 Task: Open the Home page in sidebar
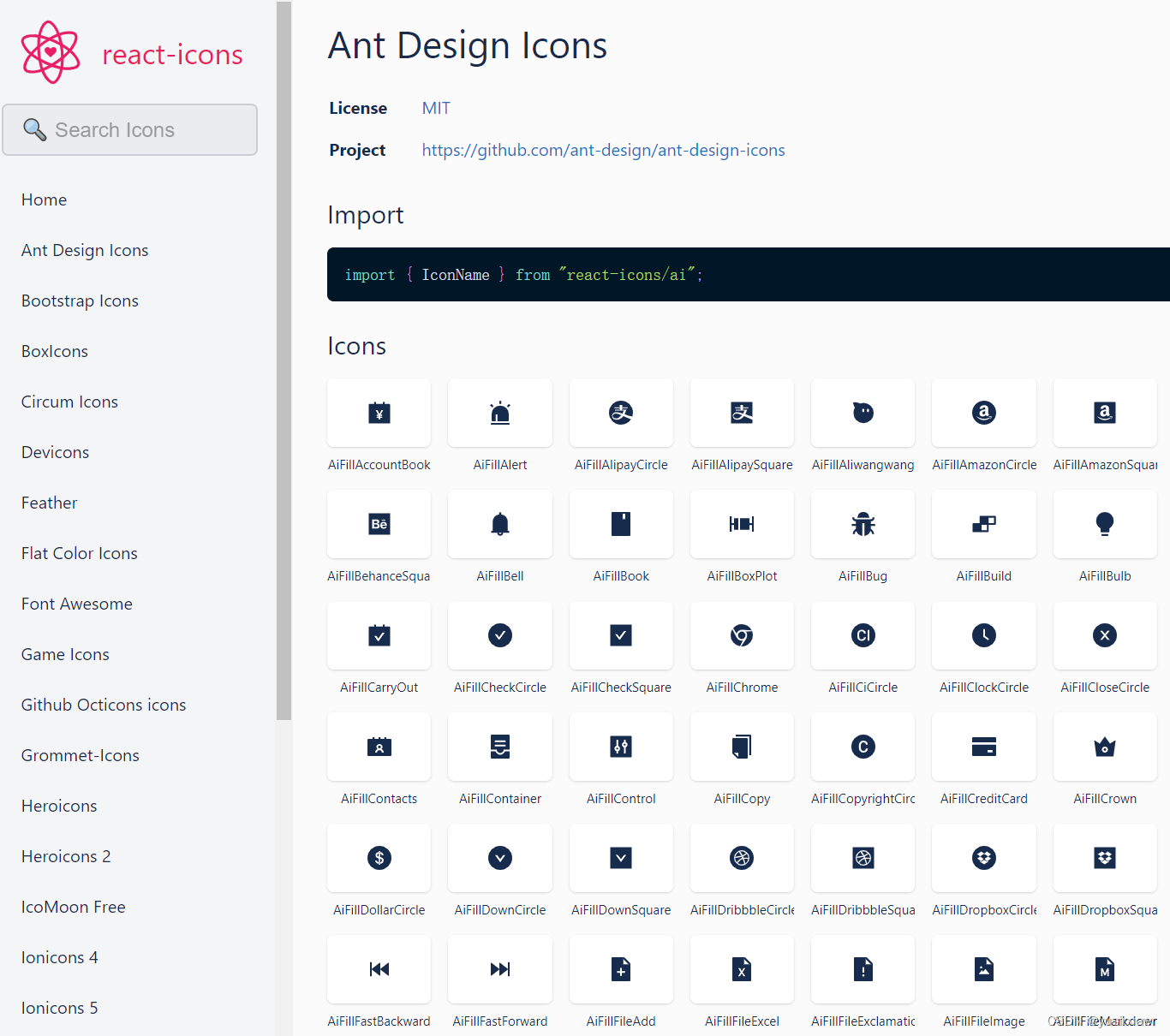[x=45, y=199]
